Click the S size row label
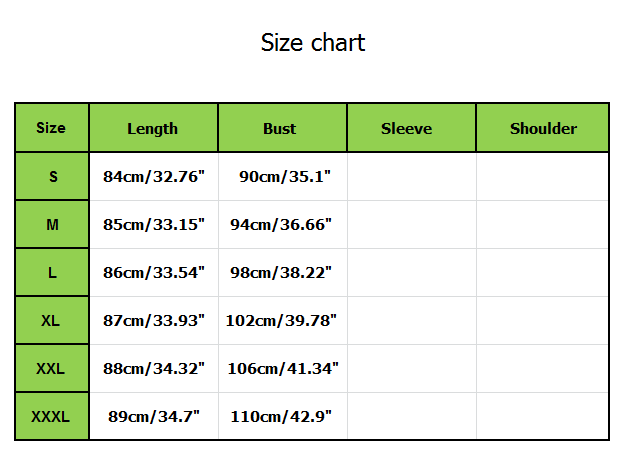Image resolution: width=628 pixels, height=459 pixels. (x=52, y=177)
